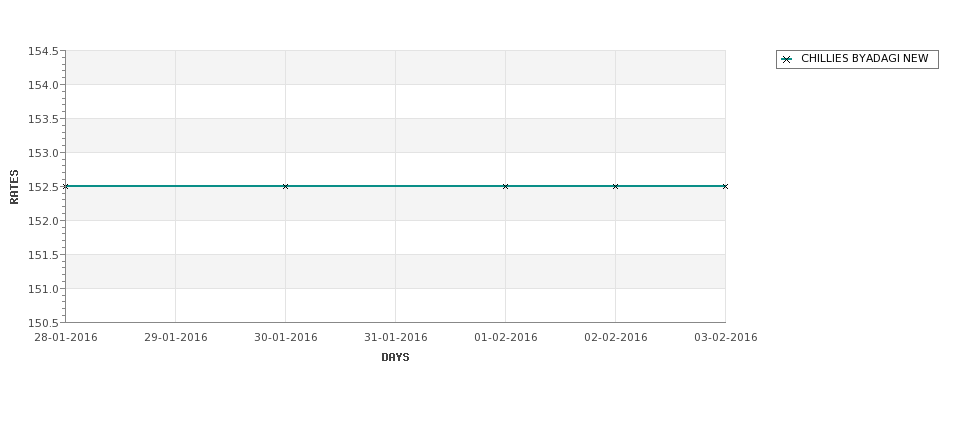
Task: Click the 152.5 value on y-axis
Action: coord(43,187)
